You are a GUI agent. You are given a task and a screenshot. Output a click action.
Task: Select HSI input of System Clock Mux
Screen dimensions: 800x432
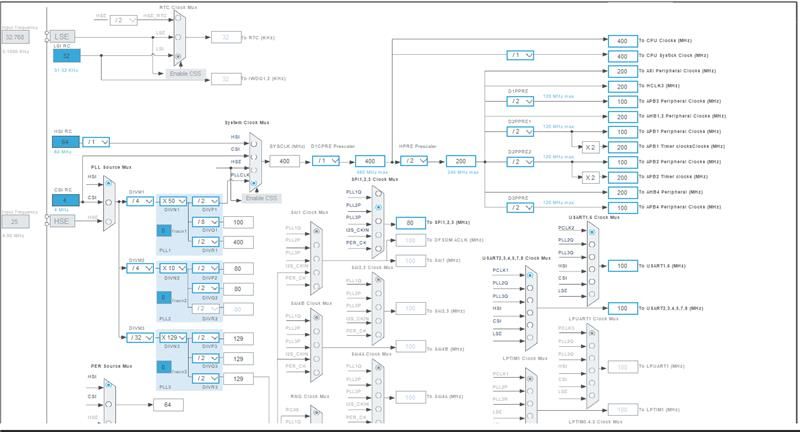click(x=254, y=144)
